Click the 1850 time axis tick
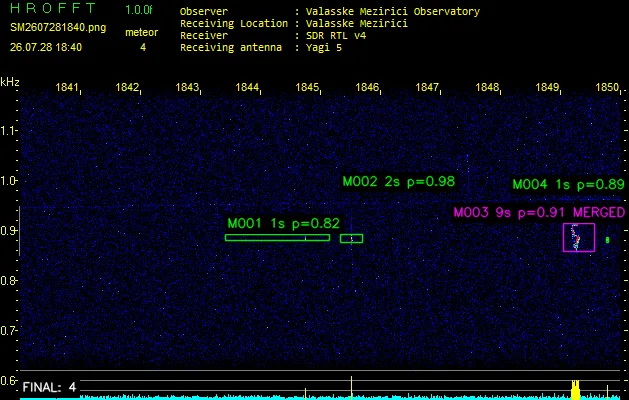Image resolution: width=629 pixels, height=400 pixels. [x=608, y=87]
